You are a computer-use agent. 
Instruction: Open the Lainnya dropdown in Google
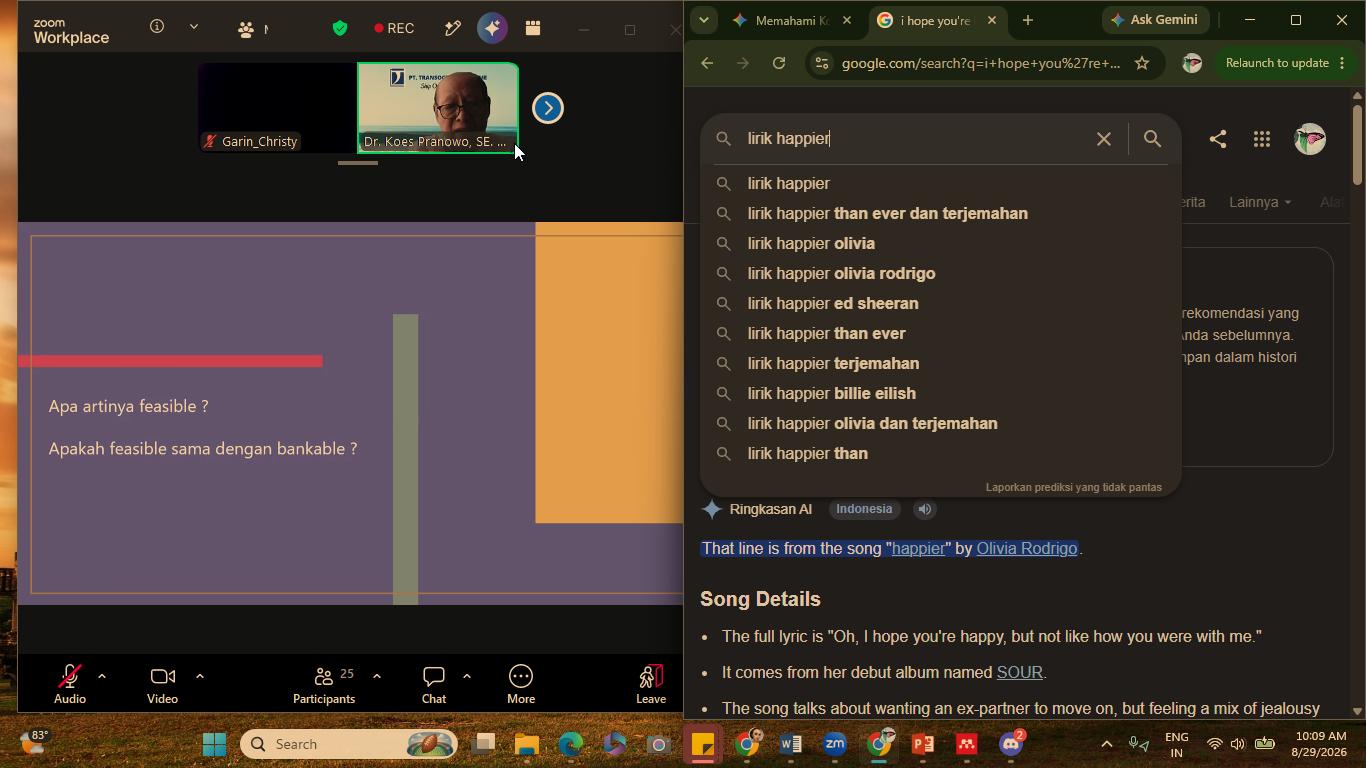pyautogui.click(x=1260, y=202)
